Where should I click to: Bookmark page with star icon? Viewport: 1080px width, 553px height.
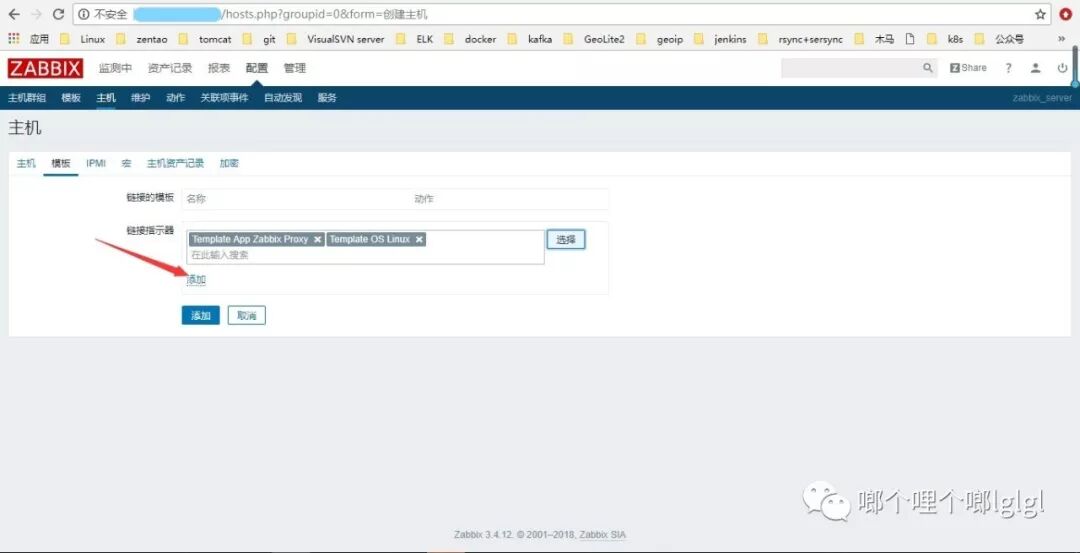pos(1040,14)
